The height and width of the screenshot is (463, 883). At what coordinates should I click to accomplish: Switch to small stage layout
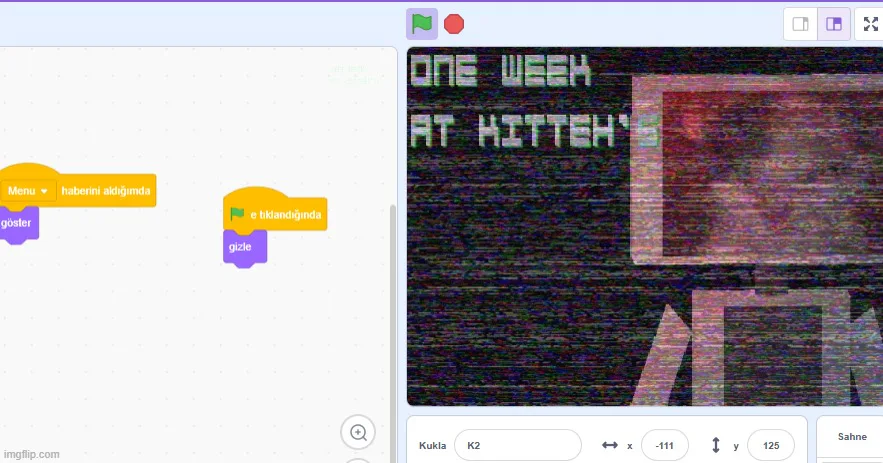click(x=800, y=24)
